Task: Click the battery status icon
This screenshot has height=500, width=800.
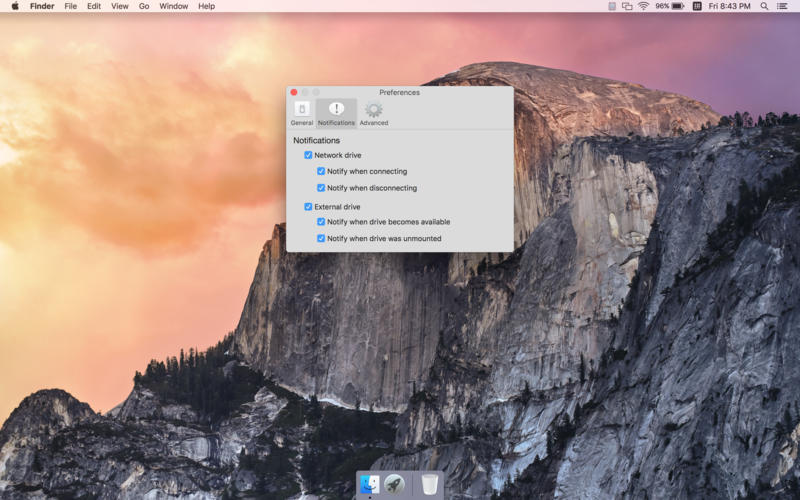Action: 678,6
